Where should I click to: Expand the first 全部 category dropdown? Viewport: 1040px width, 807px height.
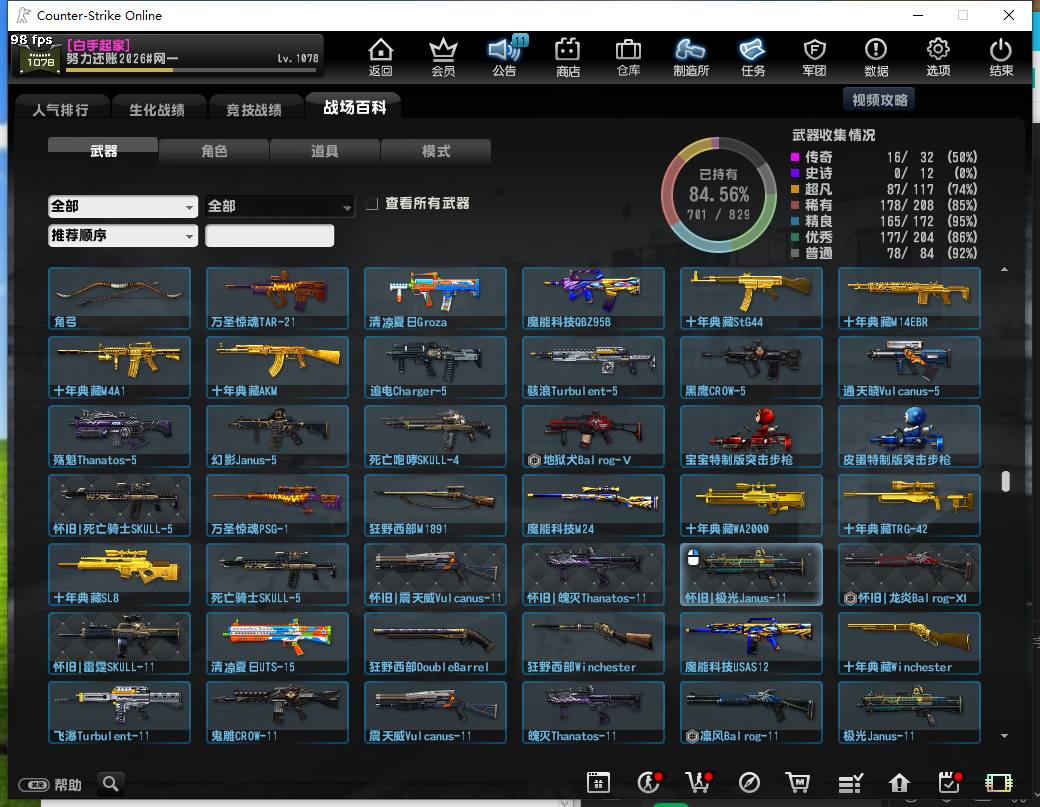click(x=123, y=207)
